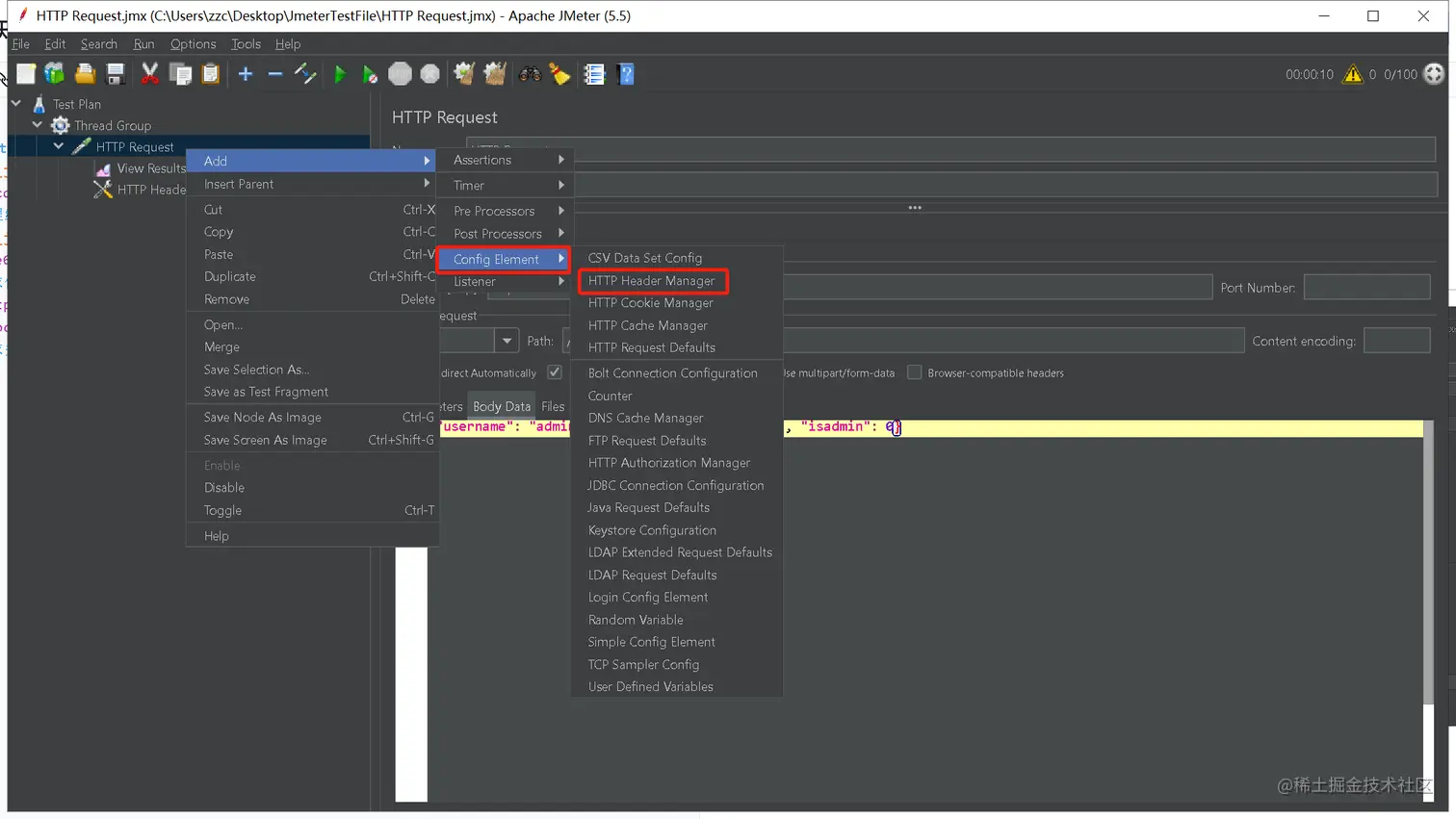Click the Paste clipboard icon

[x=211, y=74]
